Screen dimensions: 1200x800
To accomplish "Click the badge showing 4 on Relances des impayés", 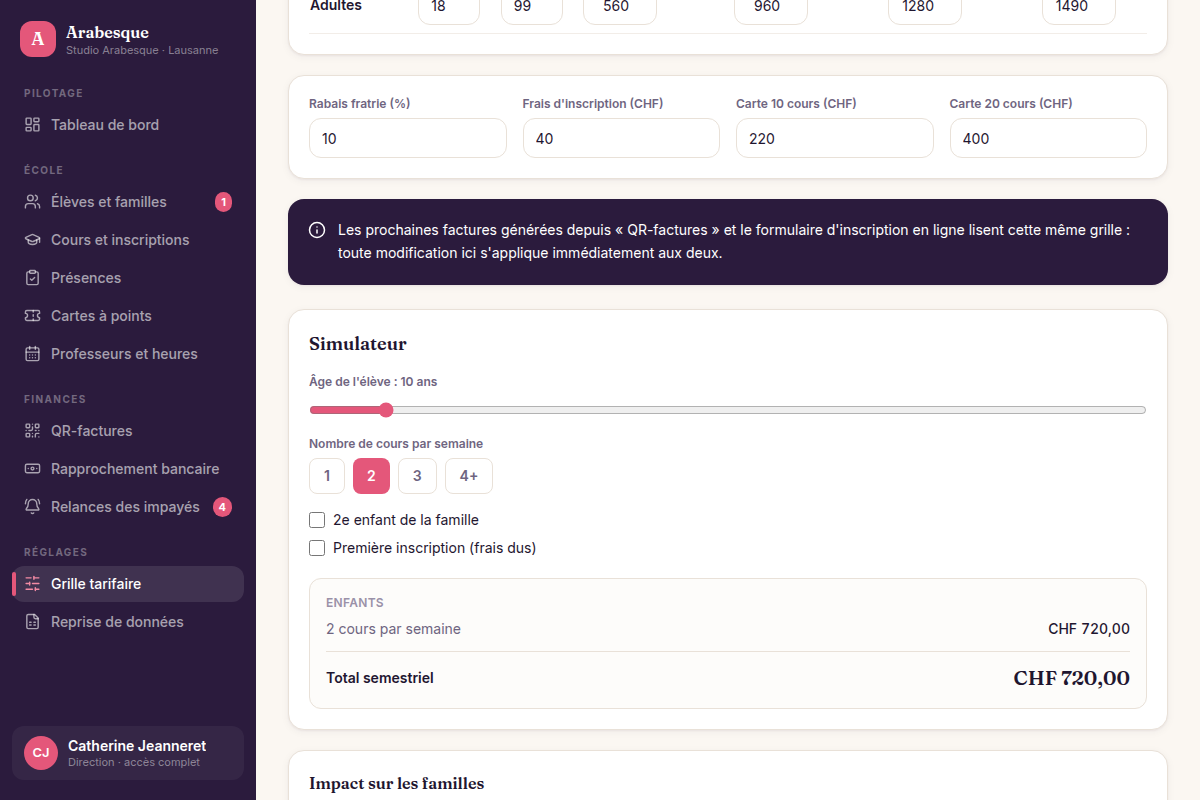I will coord(223,507).
